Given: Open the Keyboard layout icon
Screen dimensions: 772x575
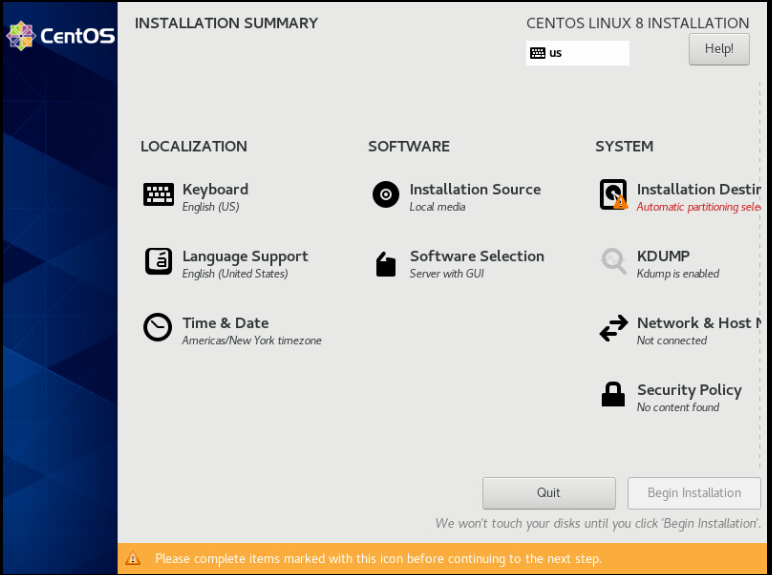Looking at the screenshot, I should point(158,194).
